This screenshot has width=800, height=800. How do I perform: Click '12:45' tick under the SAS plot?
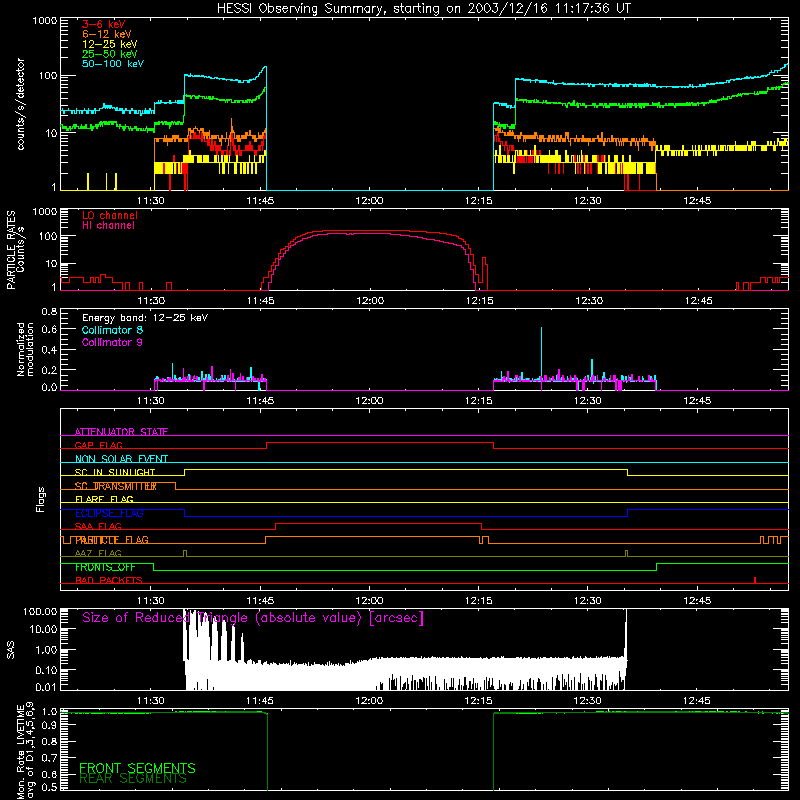point(696,701)
